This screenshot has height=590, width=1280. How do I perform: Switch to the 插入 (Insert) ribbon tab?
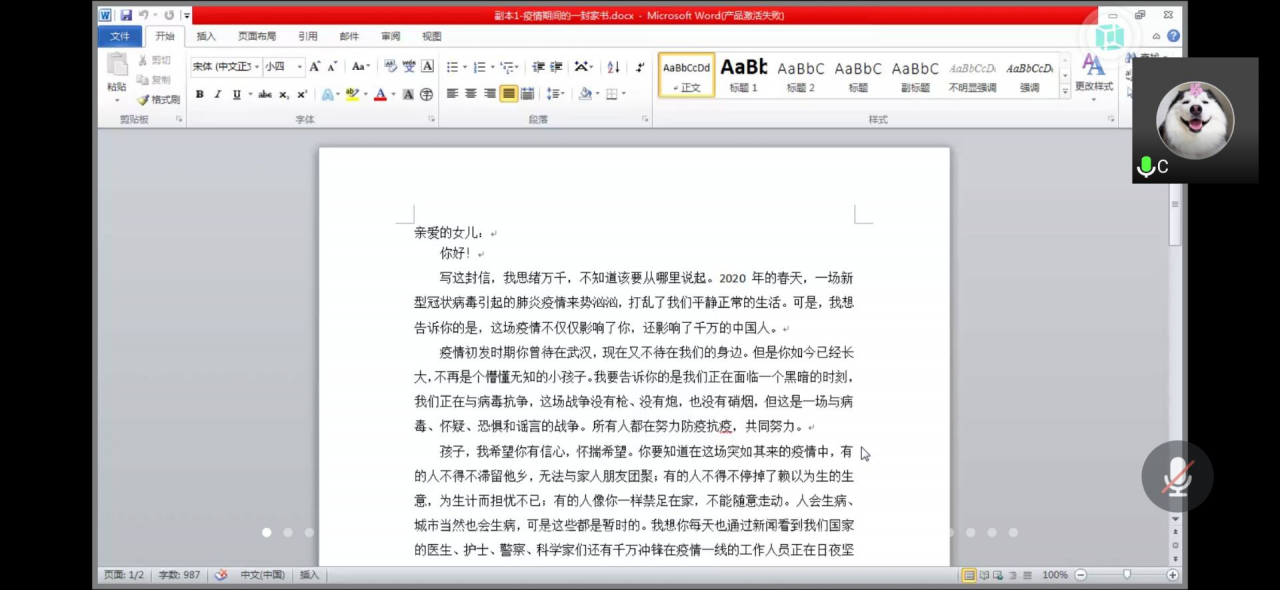[x=206, y=36]
